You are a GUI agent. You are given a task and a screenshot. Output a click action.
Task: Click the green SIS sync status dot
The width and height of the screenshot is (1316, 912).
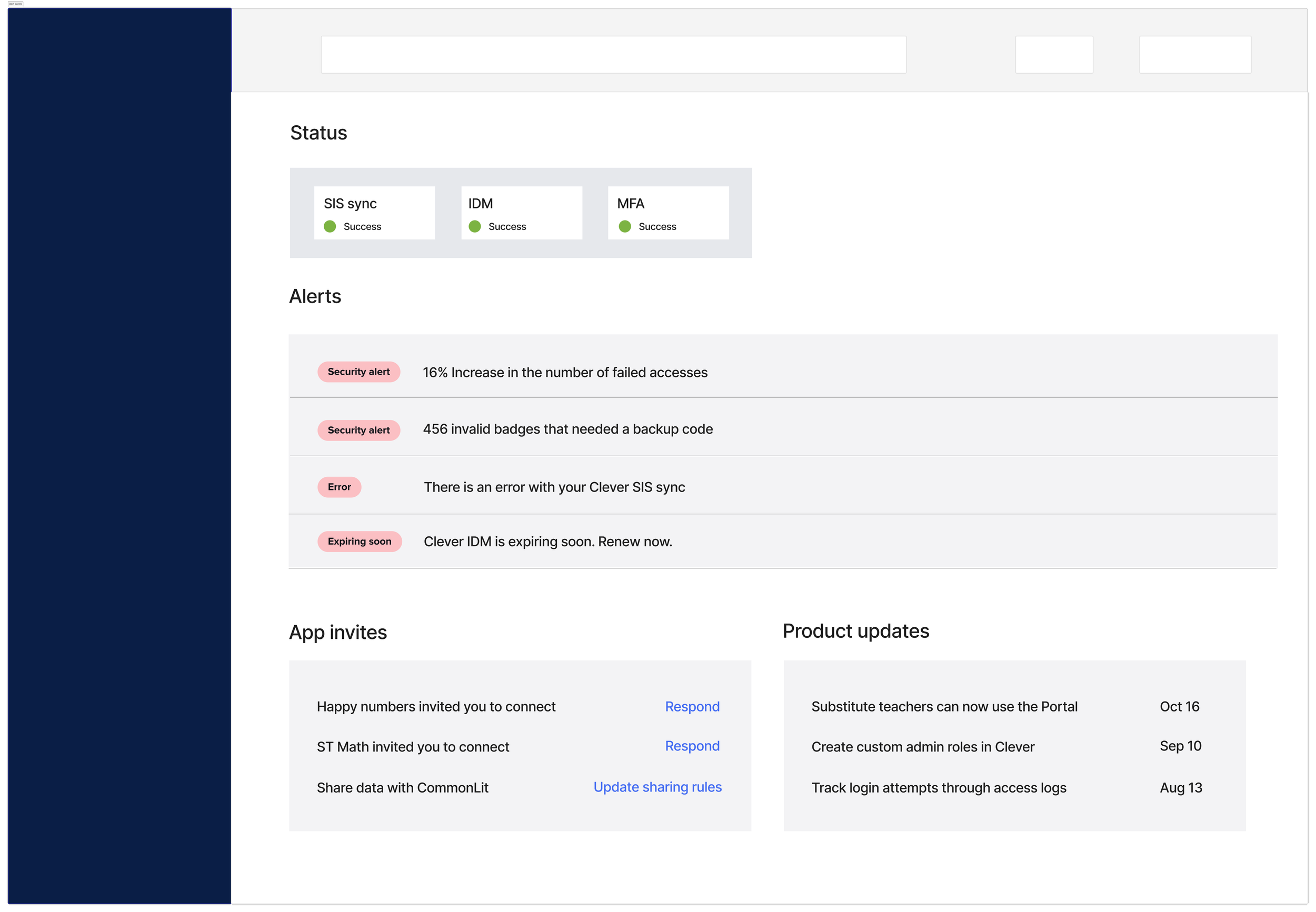[x=330, y=226]
